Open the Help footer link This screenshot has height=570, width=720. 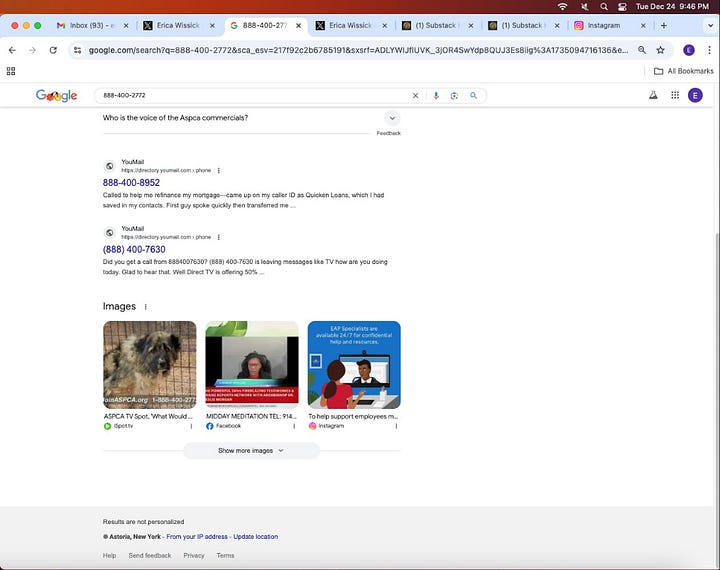pyautogui.click(x=109, y=555)
